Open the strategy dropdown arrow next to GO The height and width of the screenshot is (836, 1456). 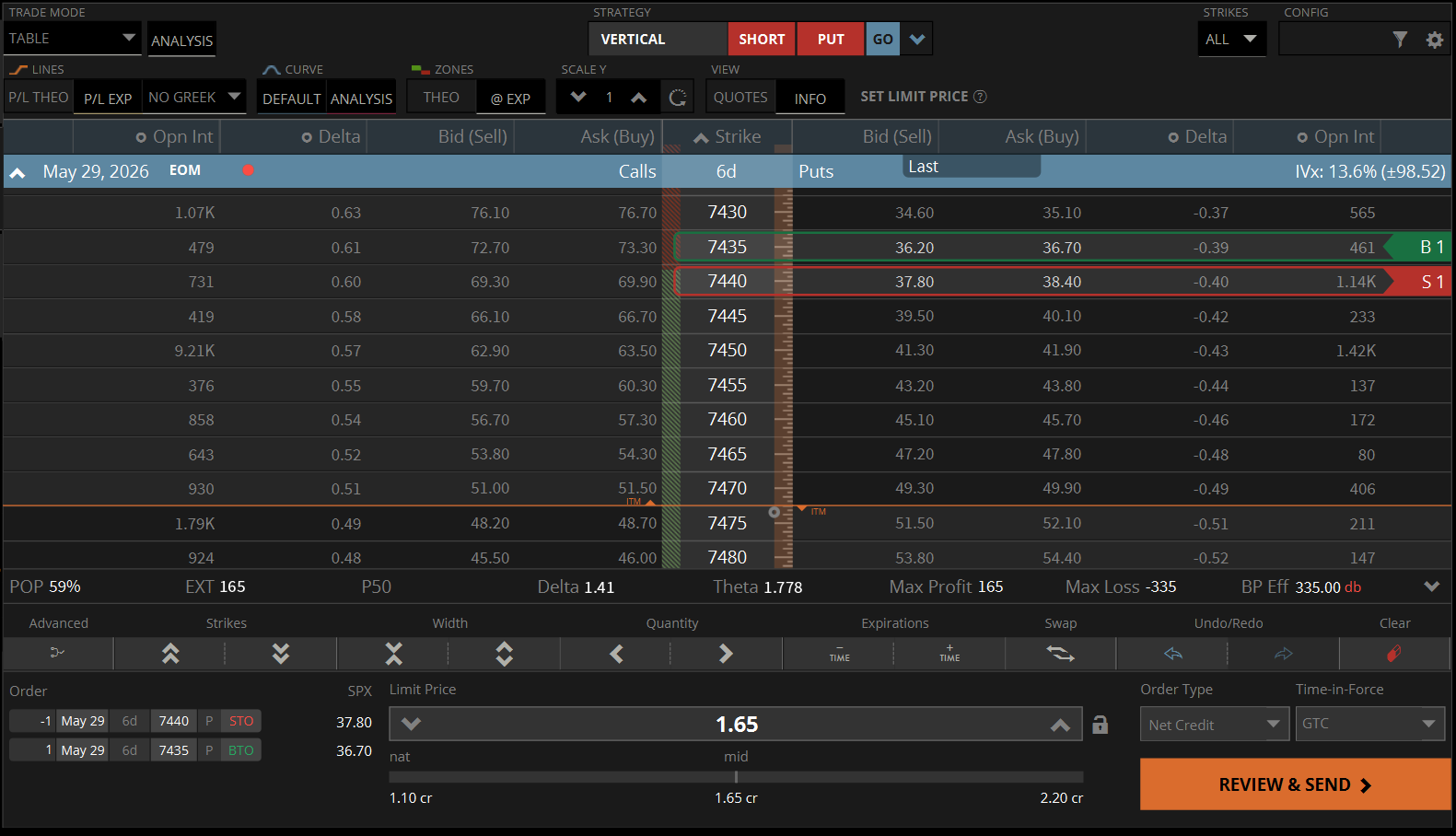point(917,40)
